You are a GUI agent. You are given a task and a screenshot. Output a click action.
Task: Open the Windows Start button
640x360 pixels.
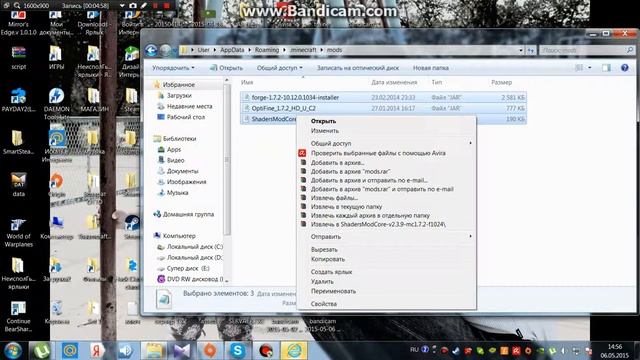coord(13,351)
